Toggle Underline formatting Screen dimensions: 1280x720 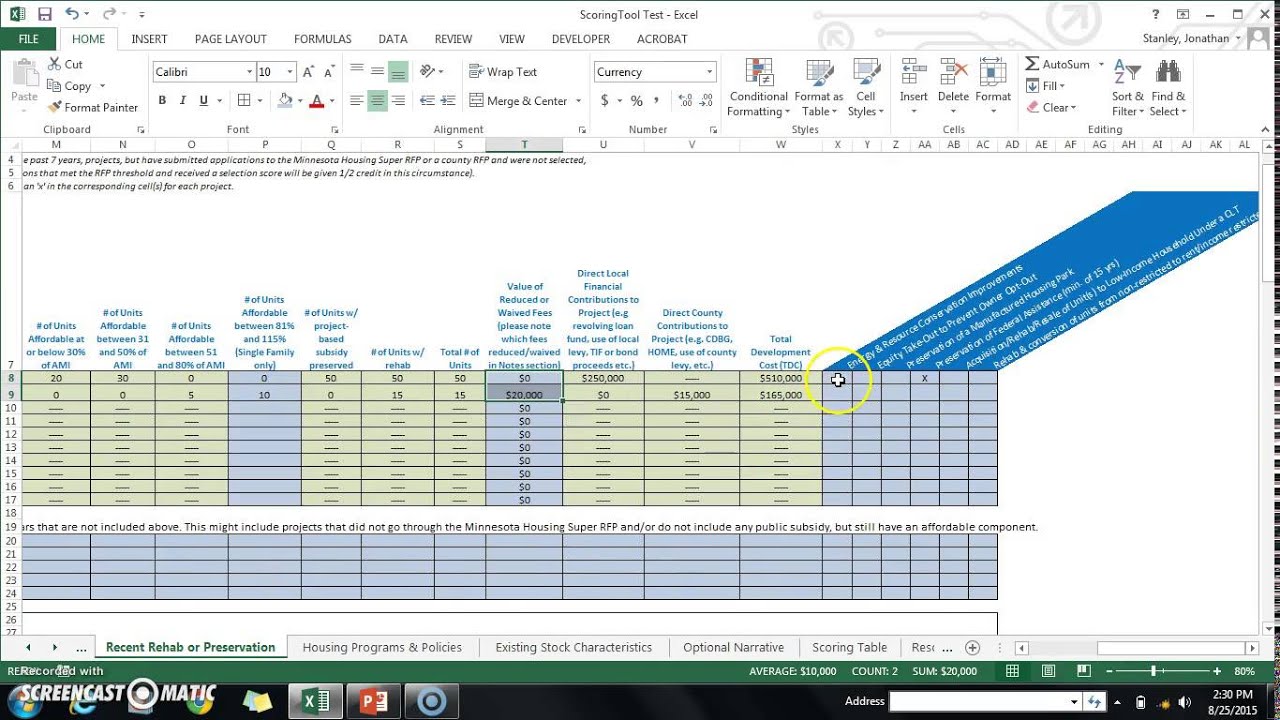point(204,101)
